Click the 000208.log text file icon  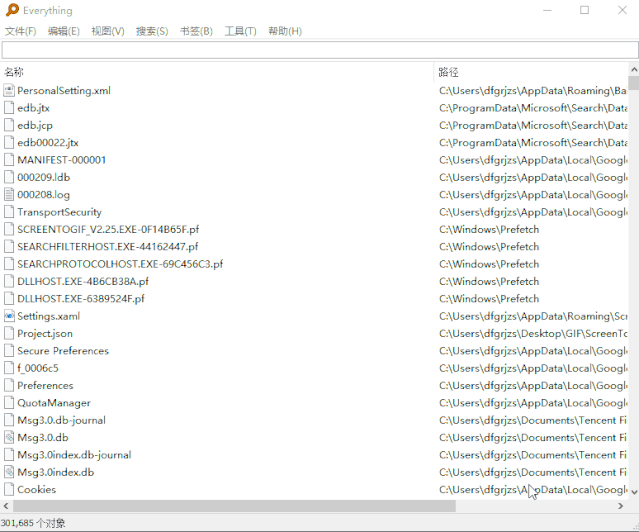pos(9,194)
